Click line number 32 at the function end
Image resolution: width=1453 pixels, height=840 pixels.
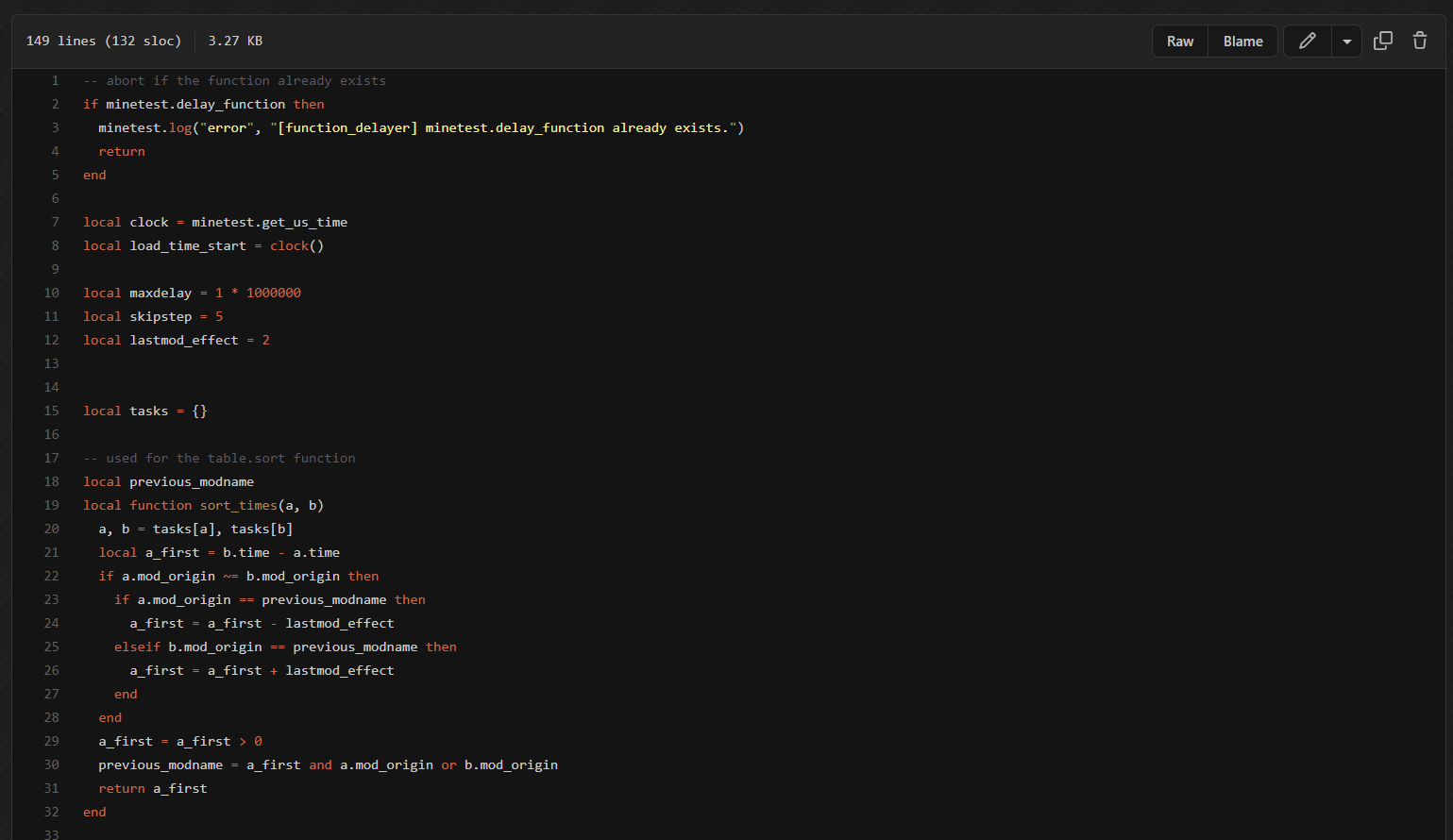point(52,812)
